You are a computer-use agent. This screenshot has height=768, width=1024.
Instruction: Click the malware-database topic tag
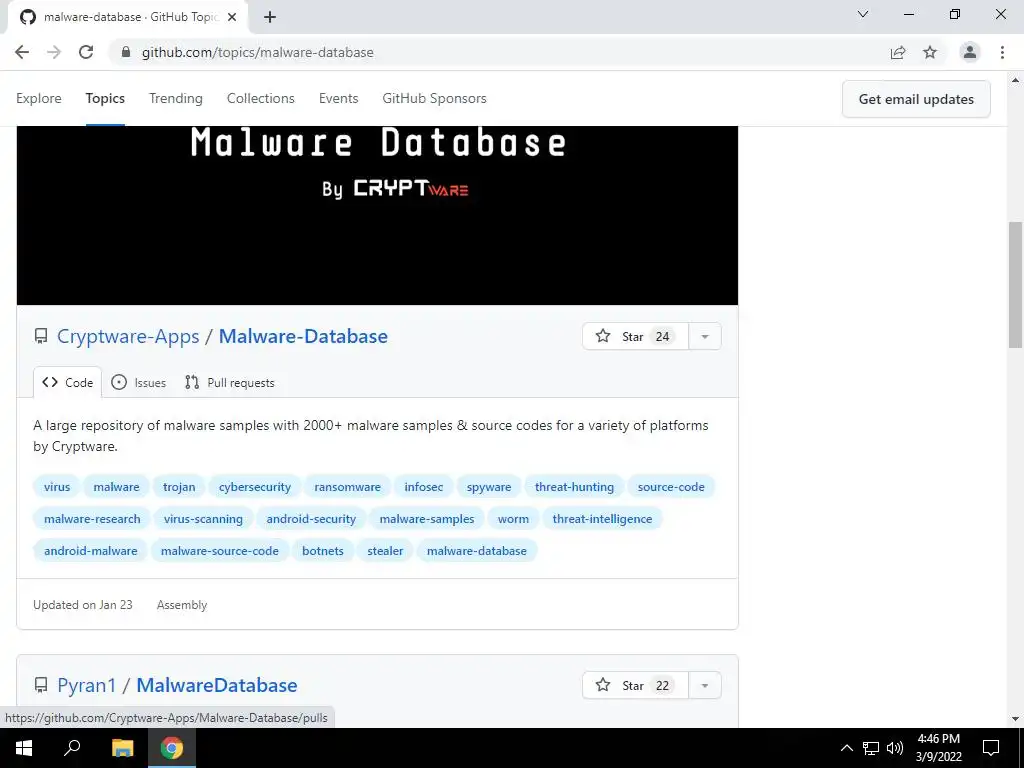click(477, 551)
